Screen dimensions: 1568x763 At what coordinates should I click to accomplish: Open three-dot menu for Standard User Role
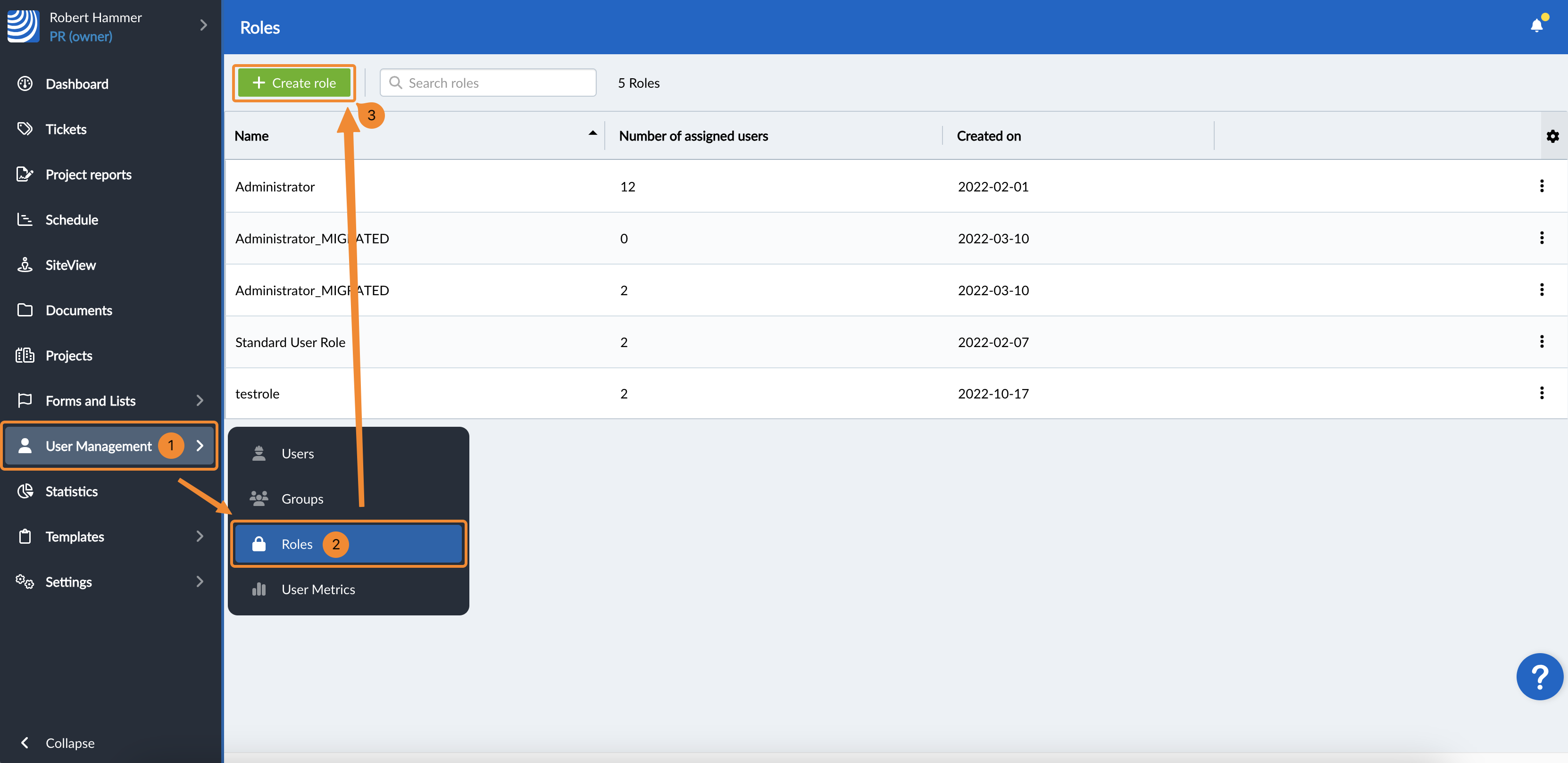1541,341
